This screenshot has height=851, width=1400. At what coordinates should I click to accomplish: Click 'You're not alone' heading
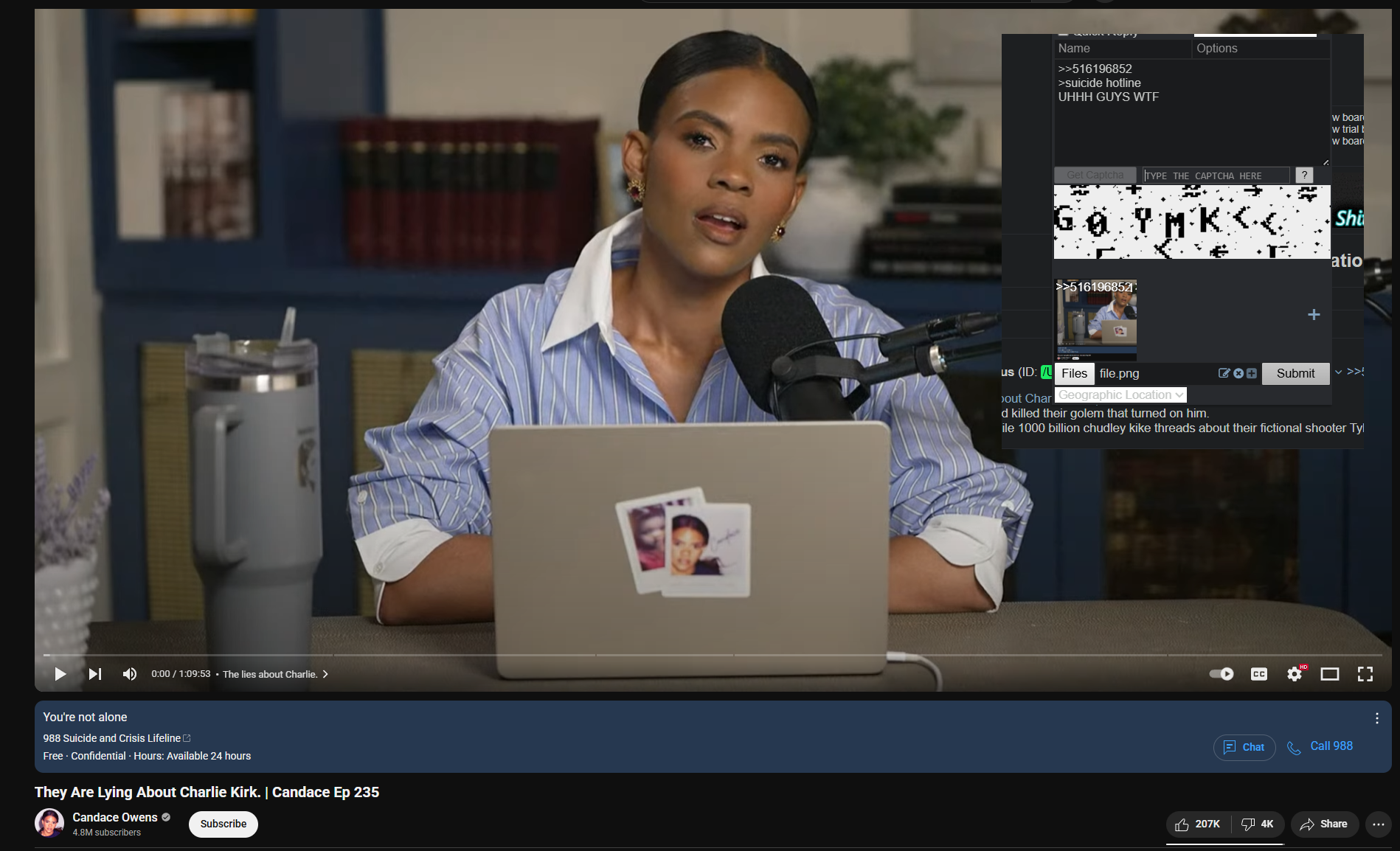pyautogui.click(x=85, y=717)
